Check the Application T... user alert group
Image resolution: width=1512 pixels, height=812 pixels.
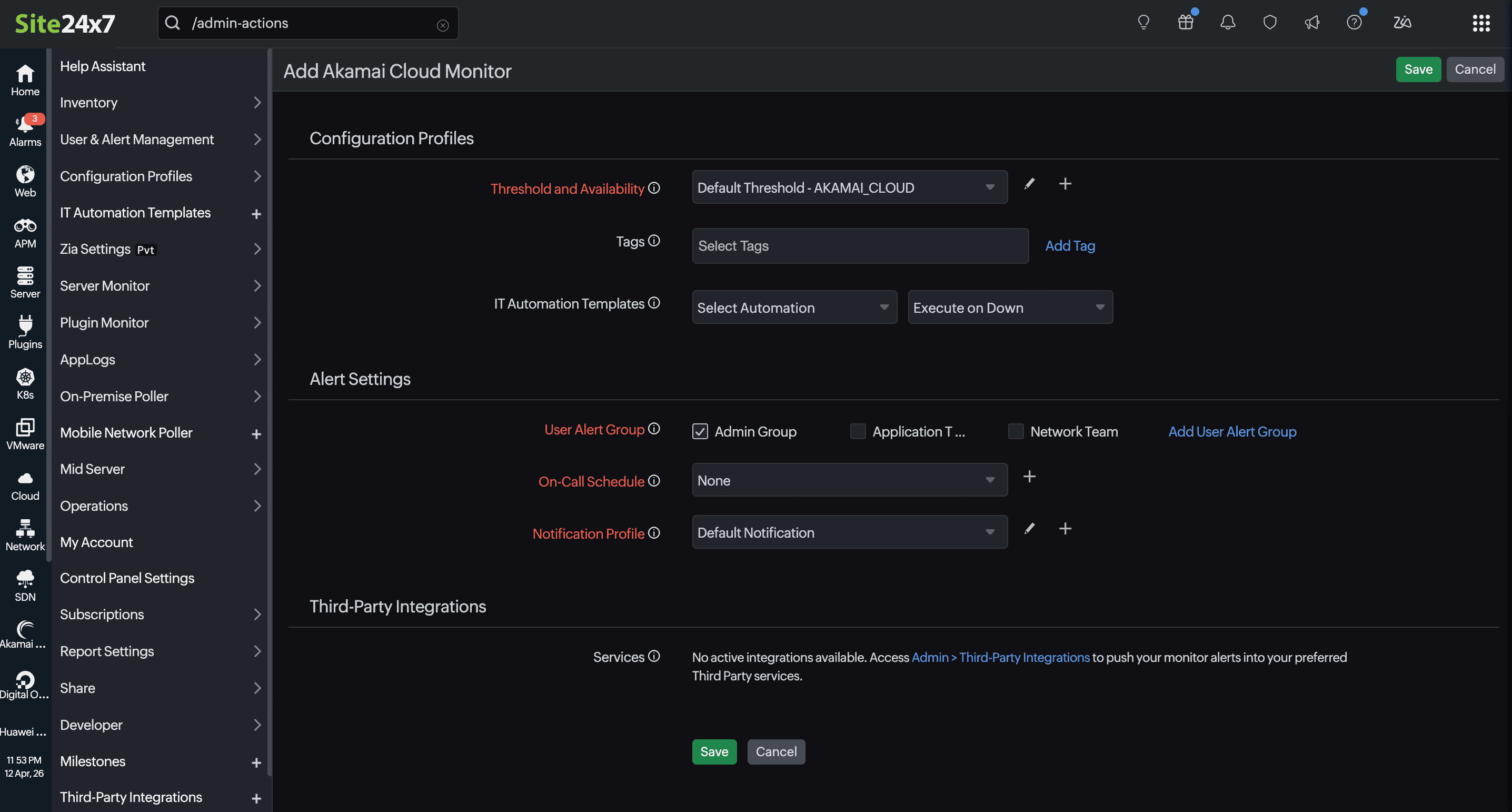858,431
